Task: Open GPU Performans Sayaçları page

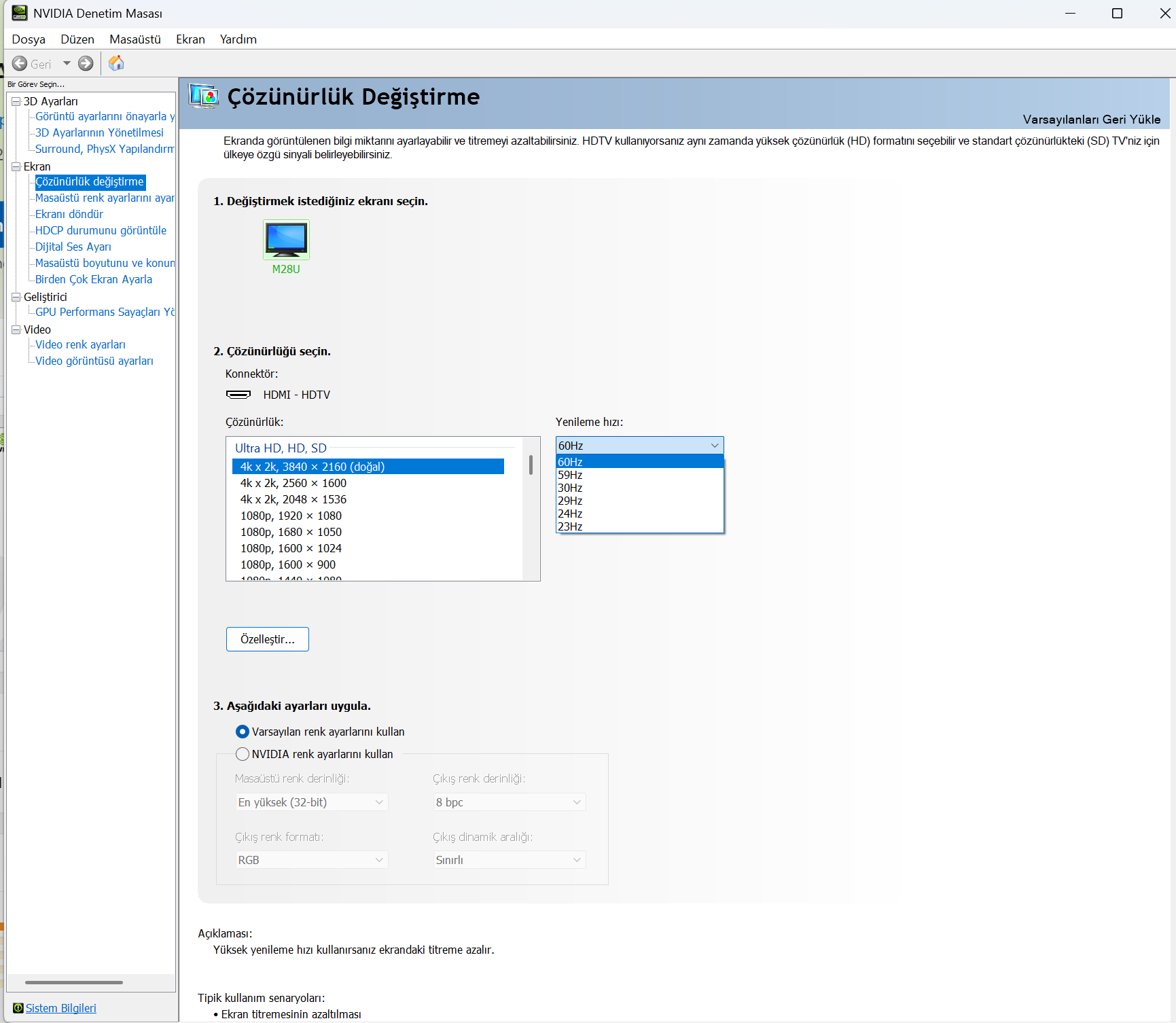Action: tap(105, 312)
